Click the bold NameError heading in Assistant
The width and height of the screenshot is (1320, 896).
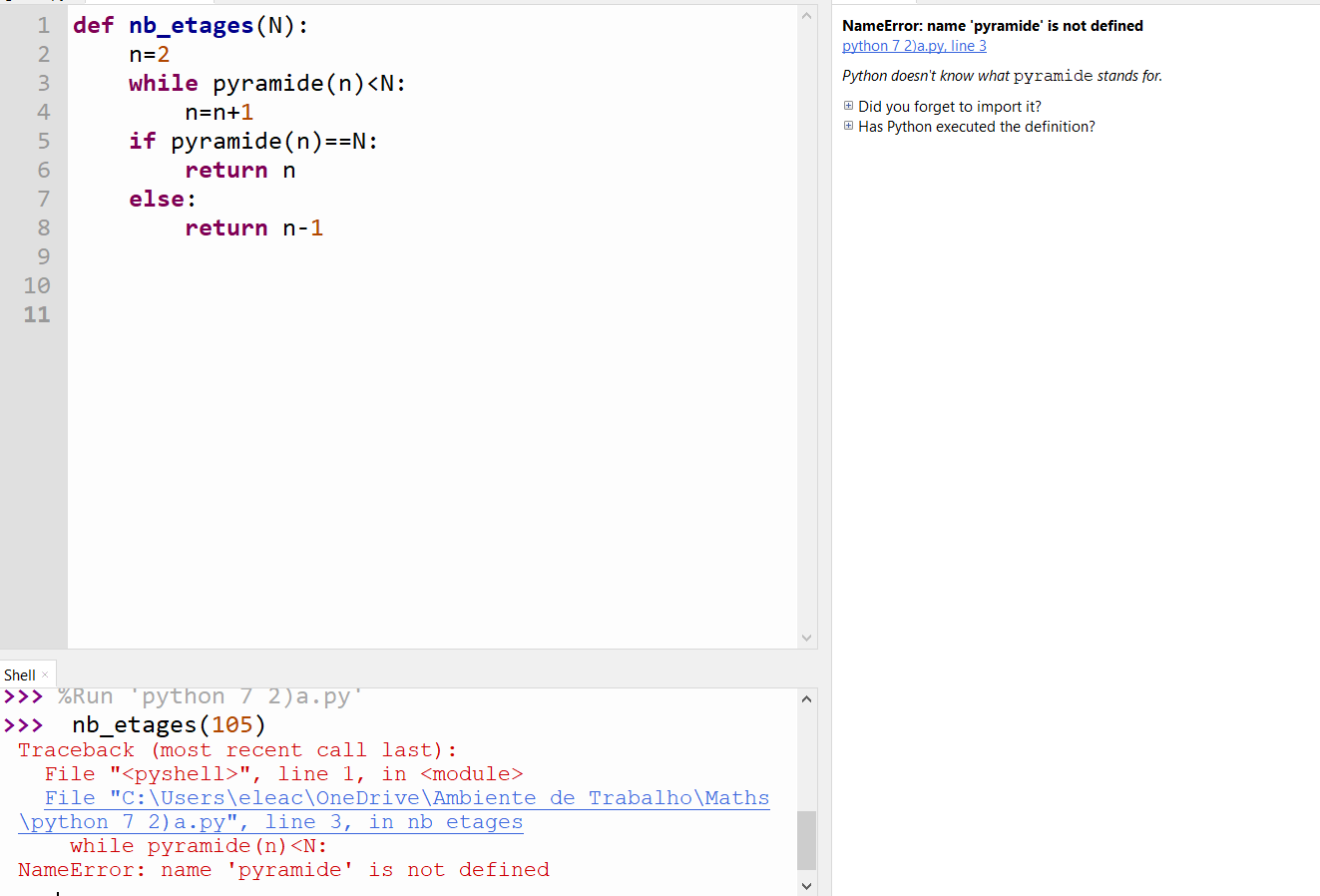pos(992,26)
